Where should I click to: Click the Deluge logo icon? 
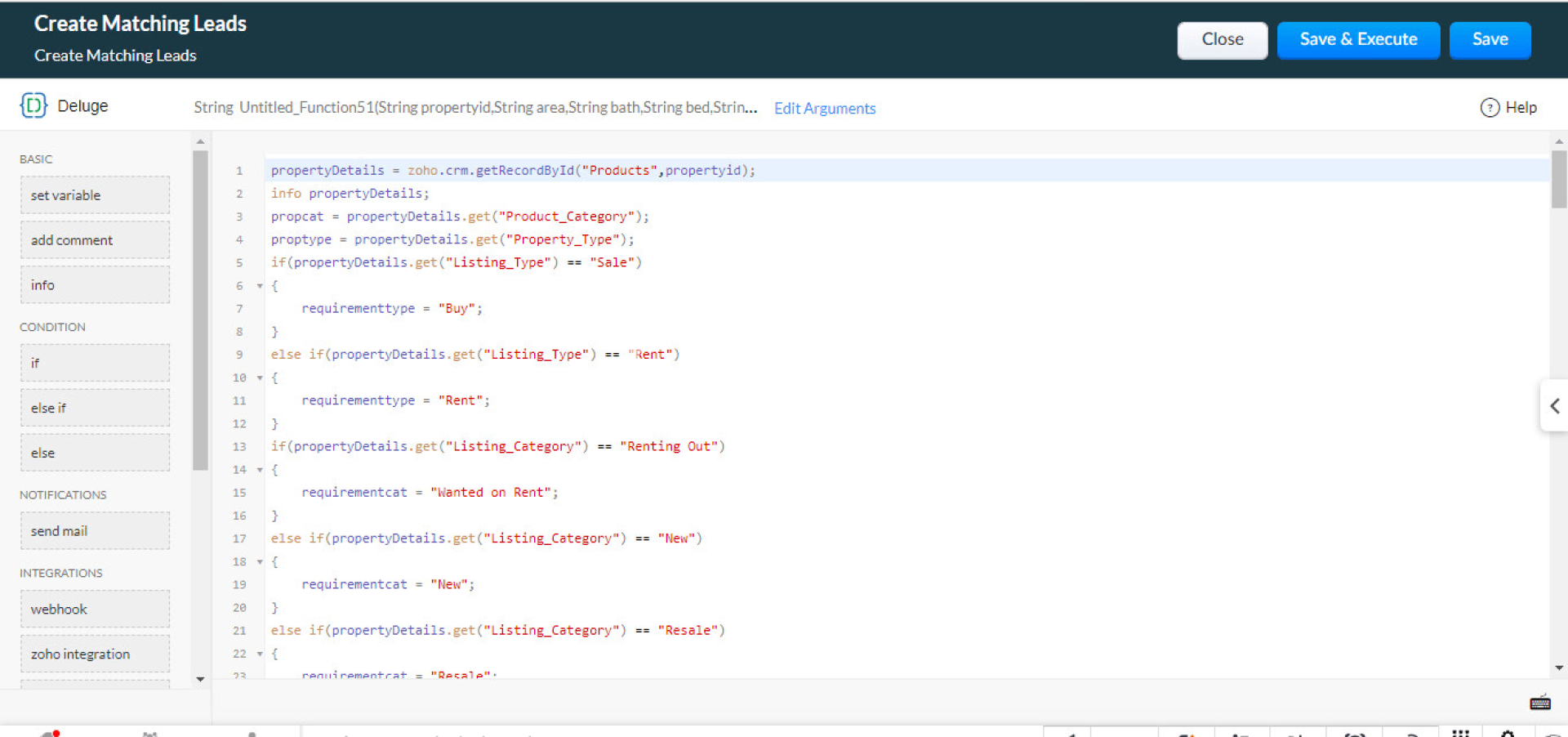[x=33, y=105]
